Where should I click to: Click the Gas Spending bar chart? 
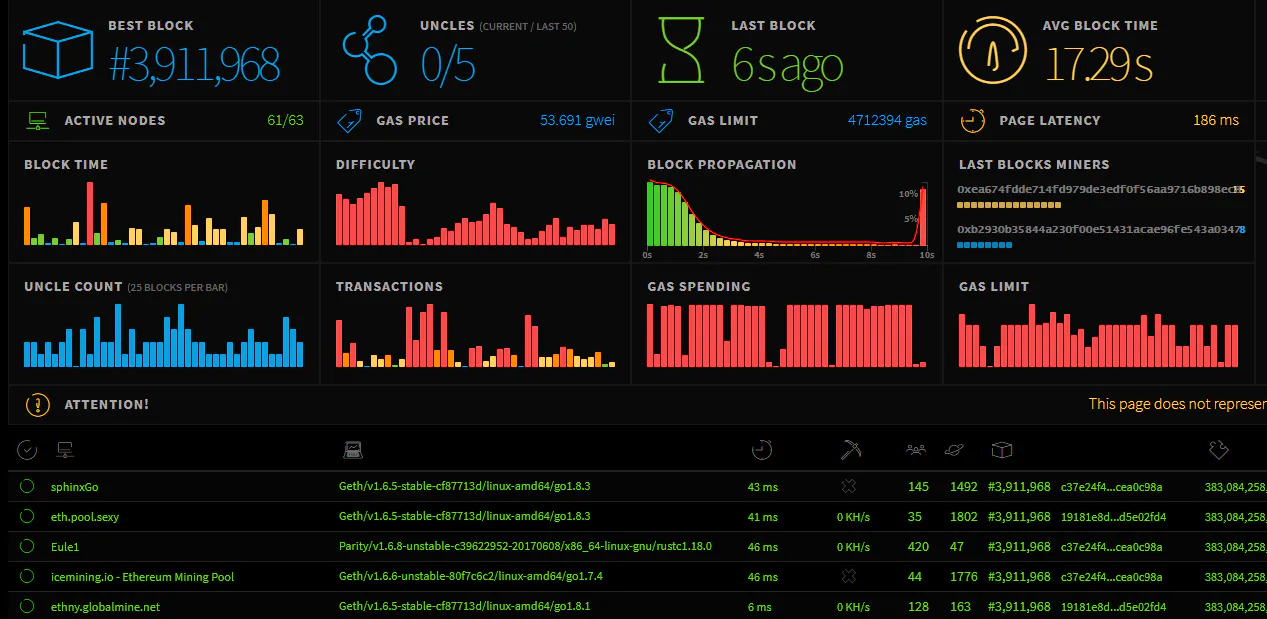pos(788,336)
